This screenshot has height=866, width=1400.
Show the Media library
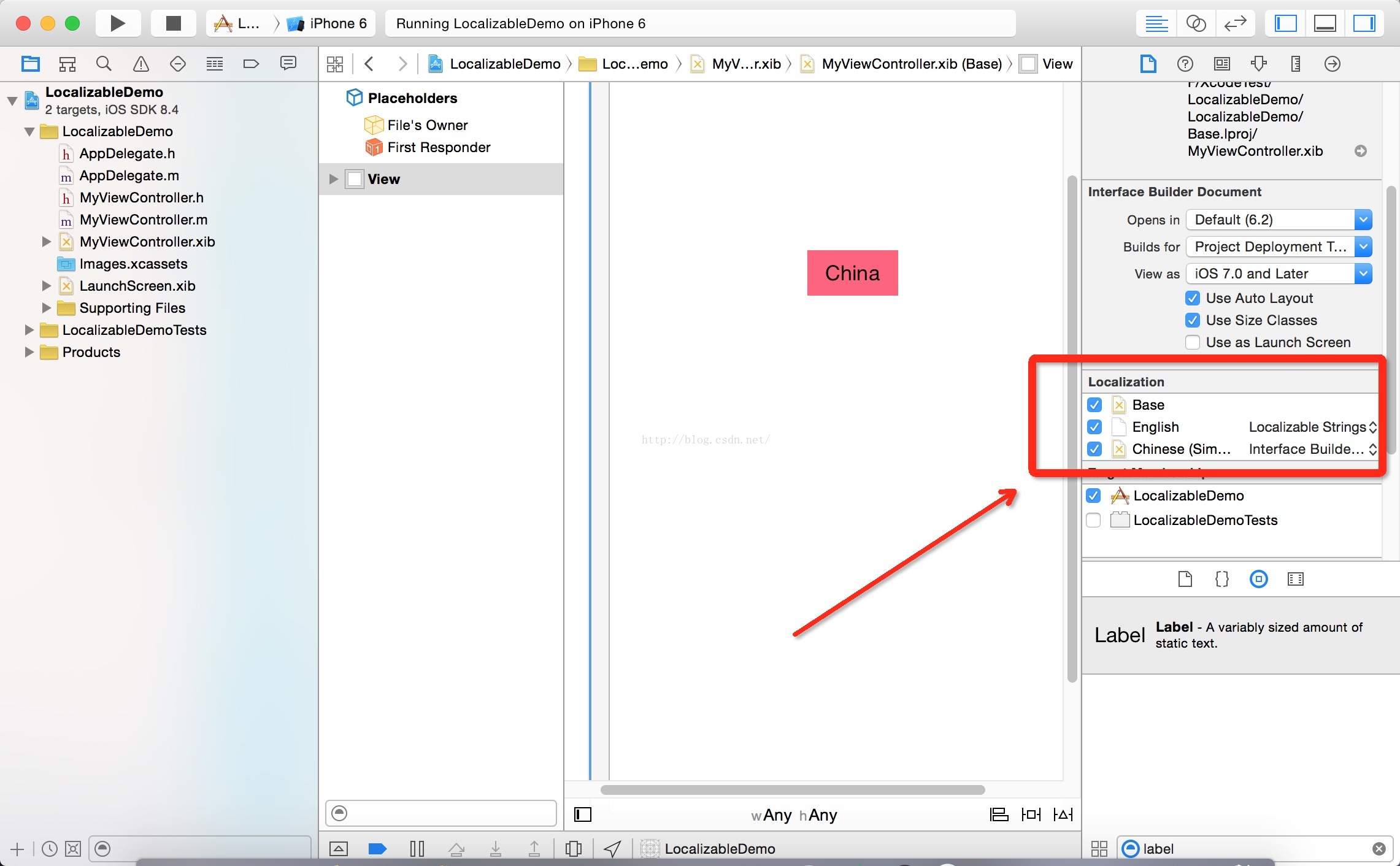[1296, 579]
